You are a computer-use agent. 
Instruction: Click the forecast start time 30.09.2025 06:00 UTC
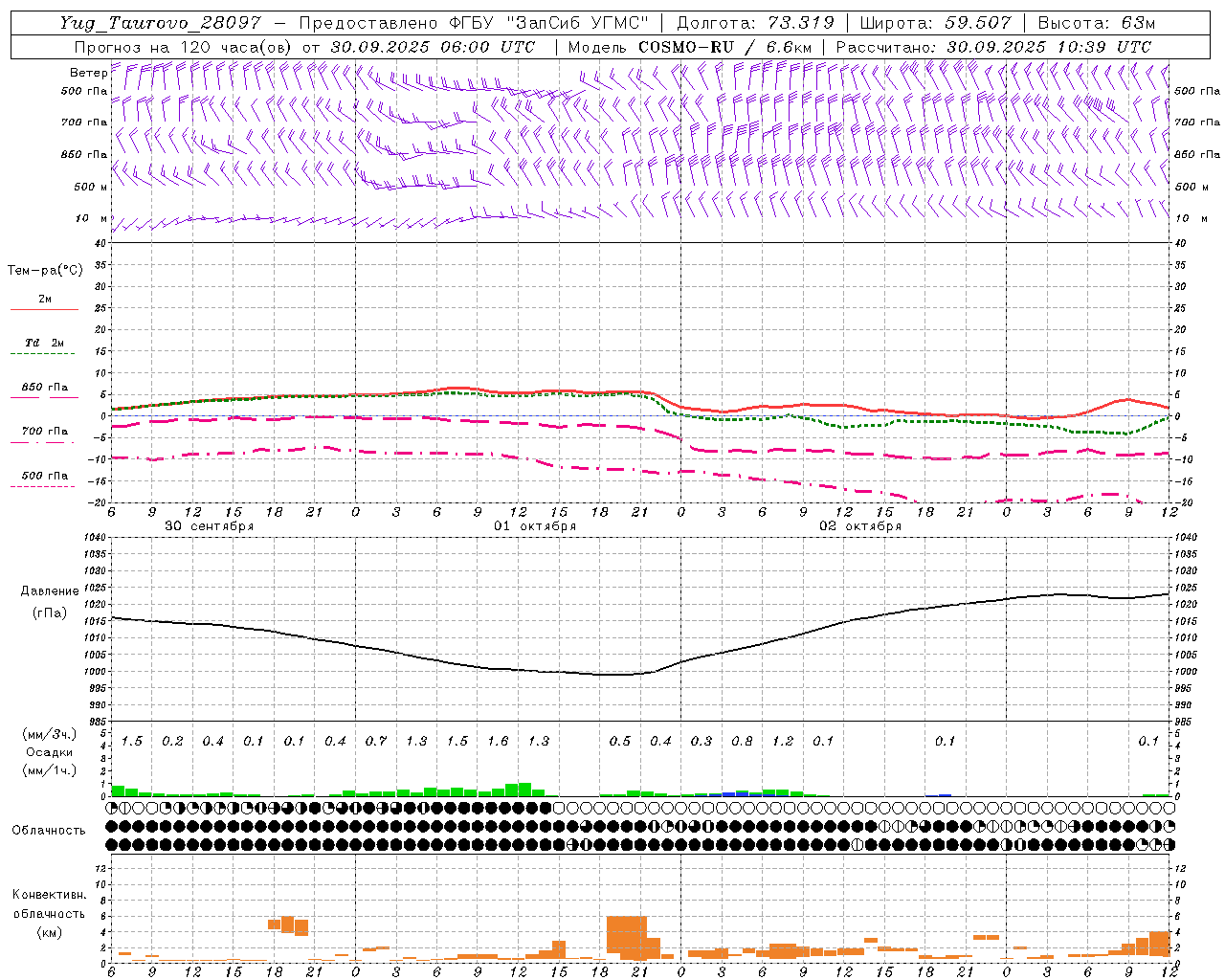point(433,47)
